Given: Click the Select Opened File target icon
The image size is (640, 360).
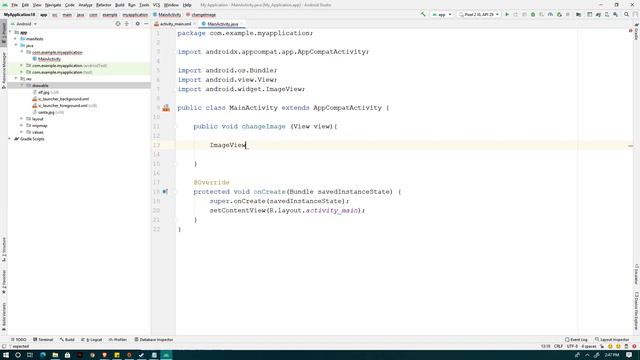Looking at the screenshot, I should click(118, 24).
